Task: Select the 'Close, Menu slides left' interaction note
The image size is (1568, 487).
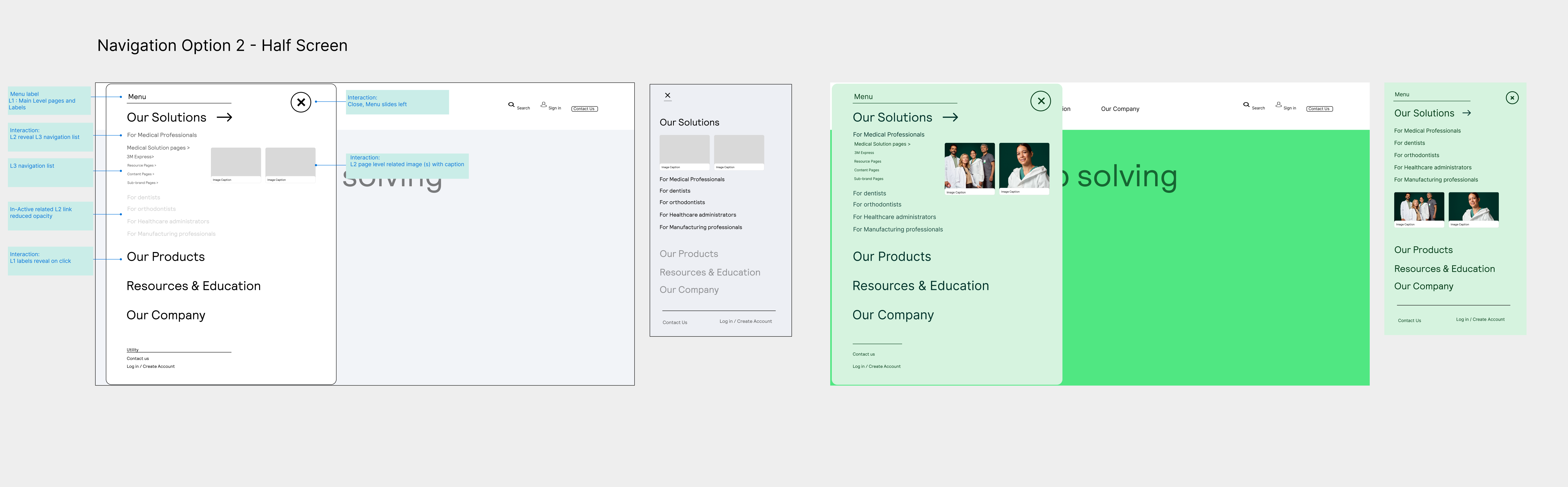Action: pyautogui.click(x=398, y=102)
